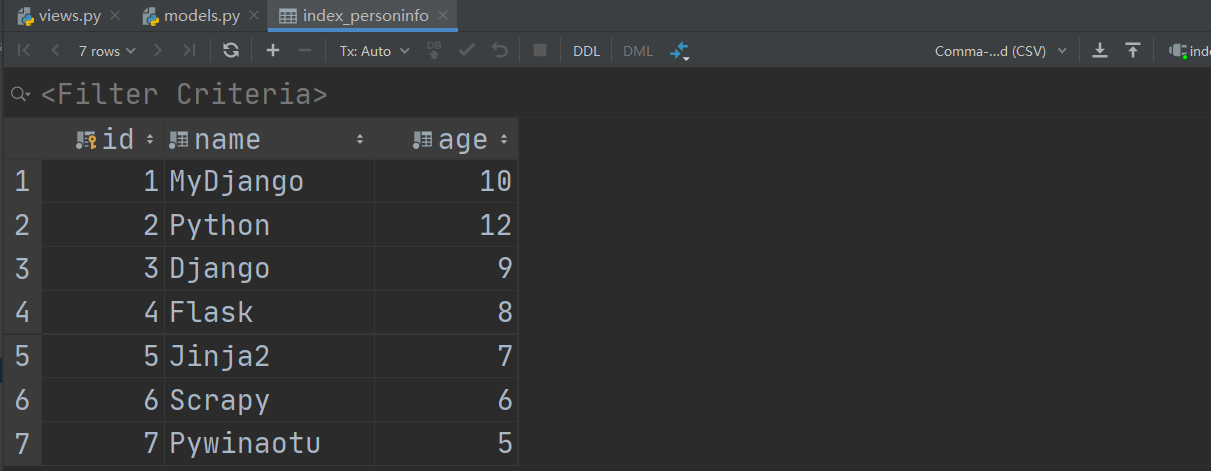Open the Comma-...d (CSV) extractor dropdown
The image size is (1211, 471).
pyautogui.click(x=1001, y=50)
